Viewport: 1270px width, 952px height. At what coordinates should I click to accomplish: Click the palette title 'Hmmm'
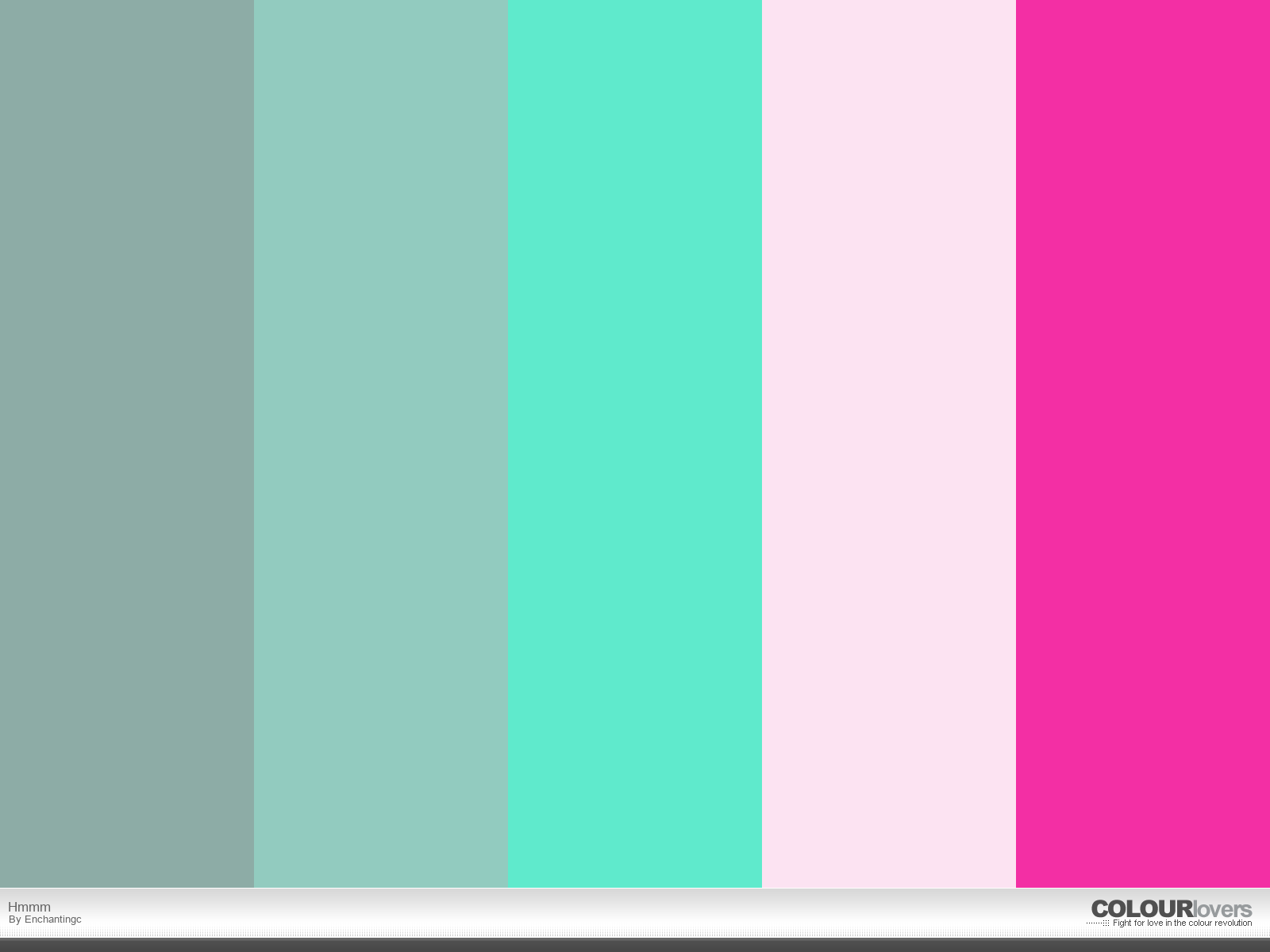click(29, 907)
